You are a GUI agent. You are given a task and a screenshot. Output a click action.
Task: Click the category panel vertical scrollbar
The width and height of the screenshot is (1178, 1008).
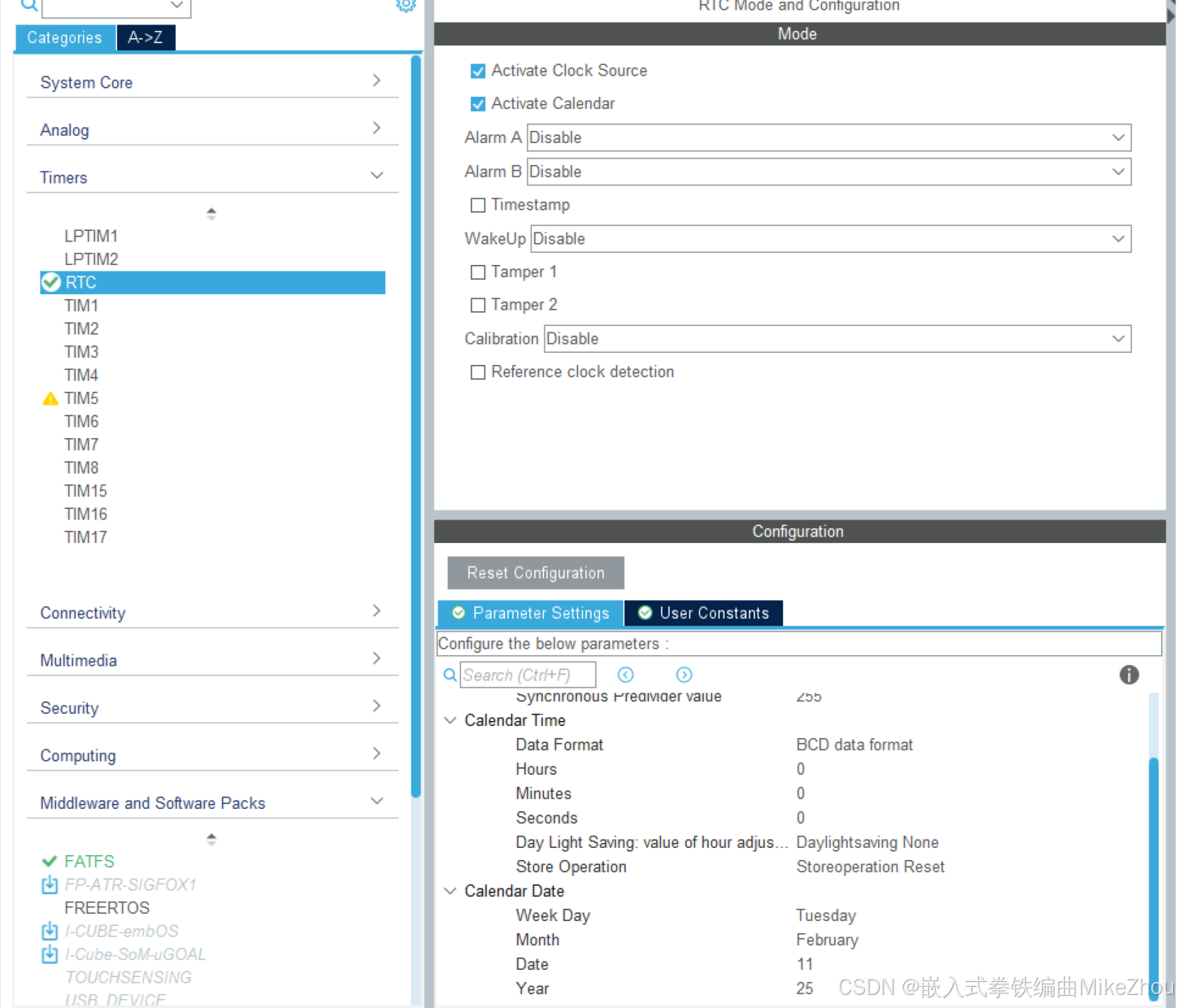point(416,427)
